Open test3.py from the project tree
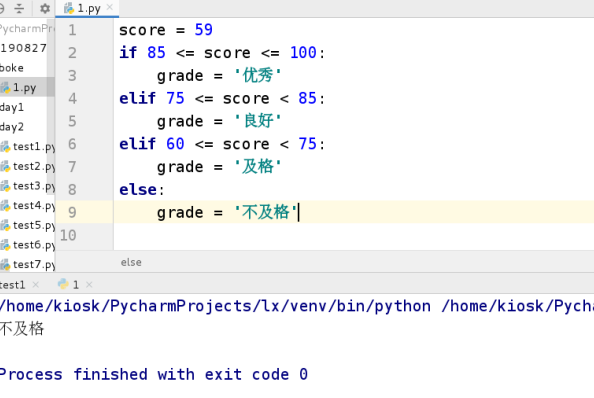The width and height of the screenshot is (594, 398). 34,186
